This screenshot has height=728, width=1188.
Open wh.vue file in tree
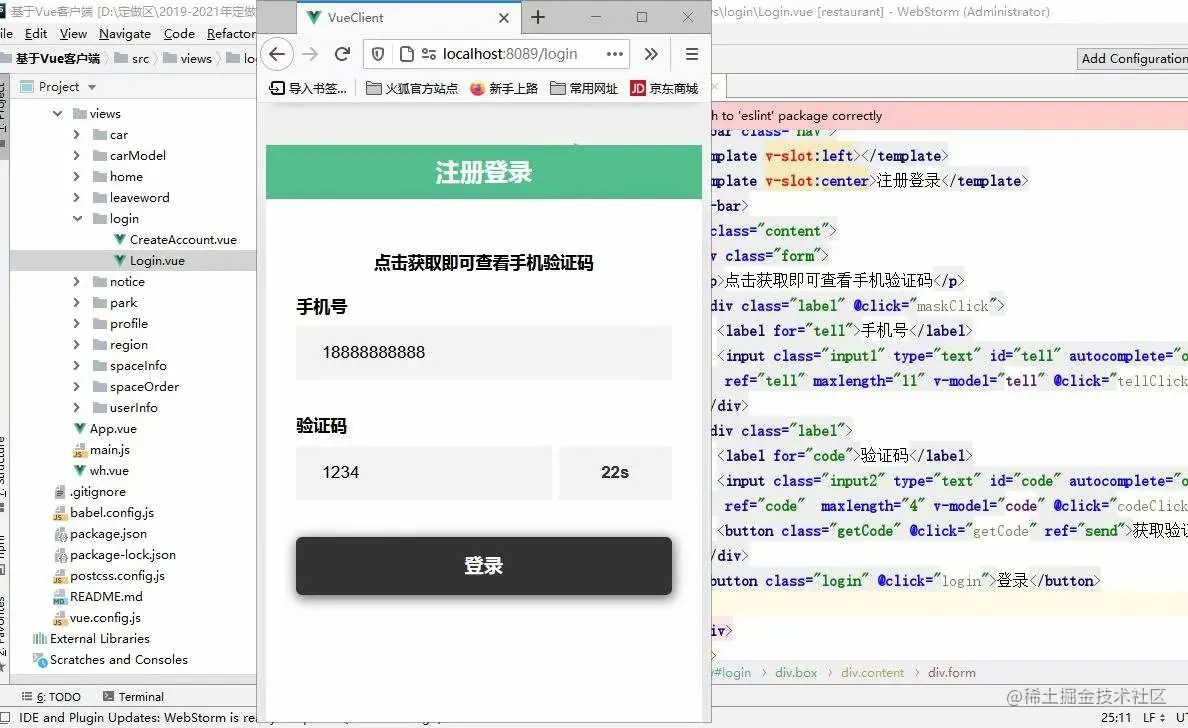(x=102, y=470)
